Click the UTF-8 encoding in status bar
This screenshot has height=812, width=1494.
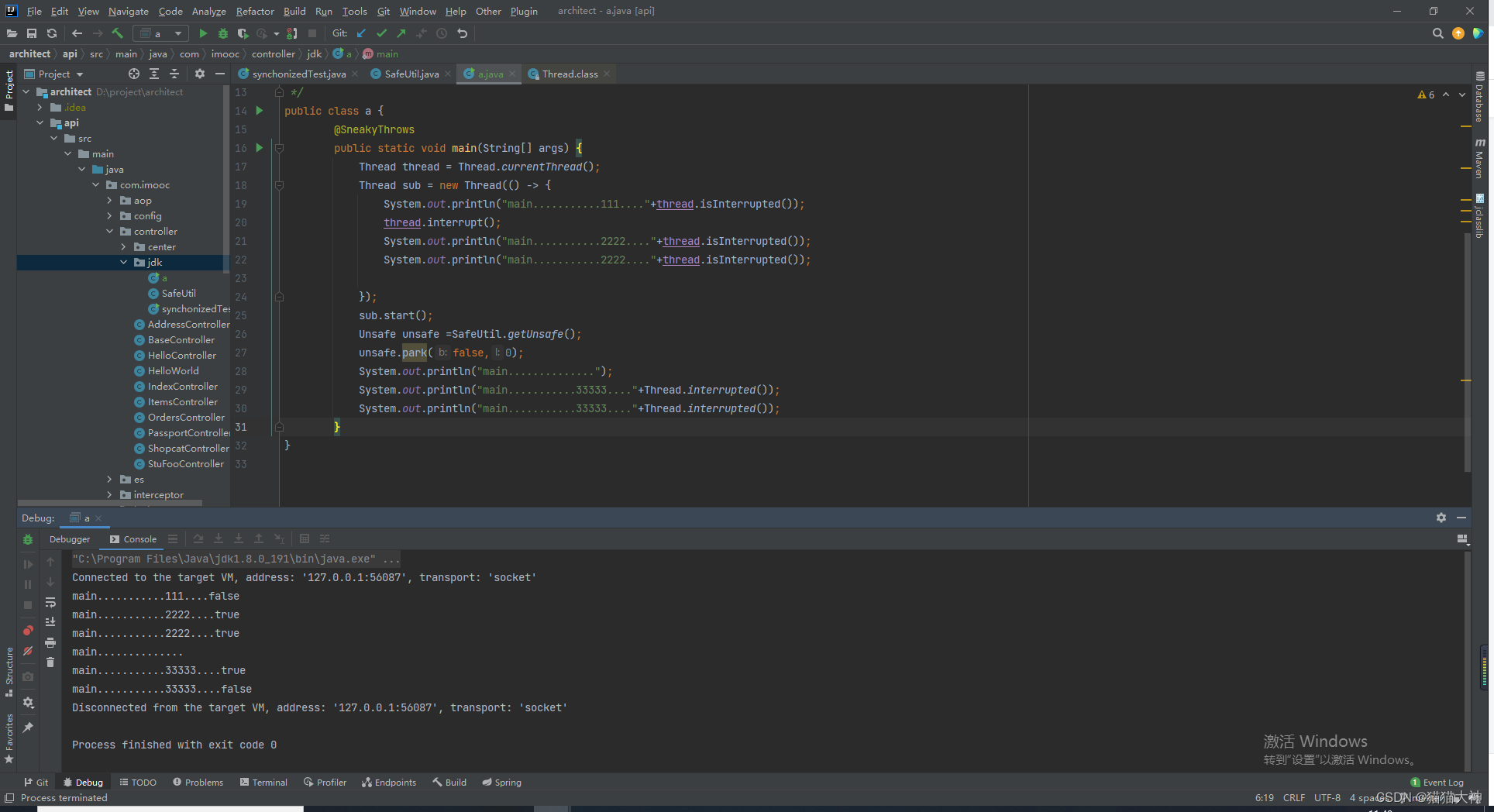click(x=1327, y=797)
